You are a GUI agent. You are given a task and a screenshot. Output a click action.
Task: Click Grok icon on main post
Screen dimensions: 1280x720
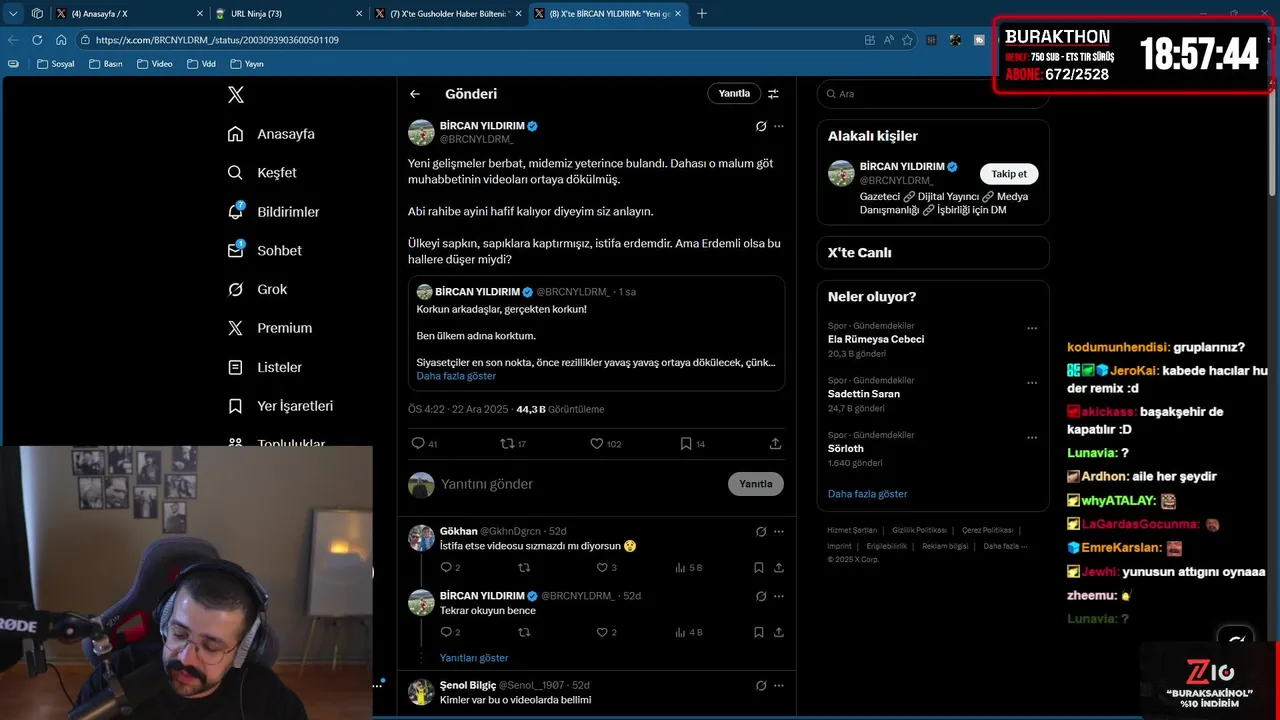pyautogui.click(x=760, y=127)
